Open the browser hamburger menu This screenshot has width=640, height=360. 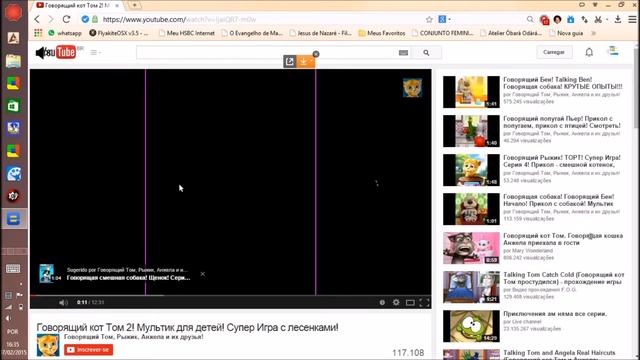click(632, 19)
